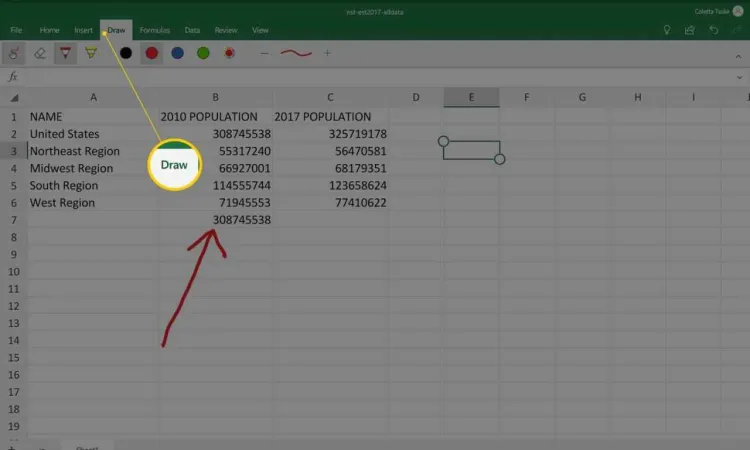The width and height of the screenshot is (750, 450).
Task: Select column F header
Action: coord(527,98)
